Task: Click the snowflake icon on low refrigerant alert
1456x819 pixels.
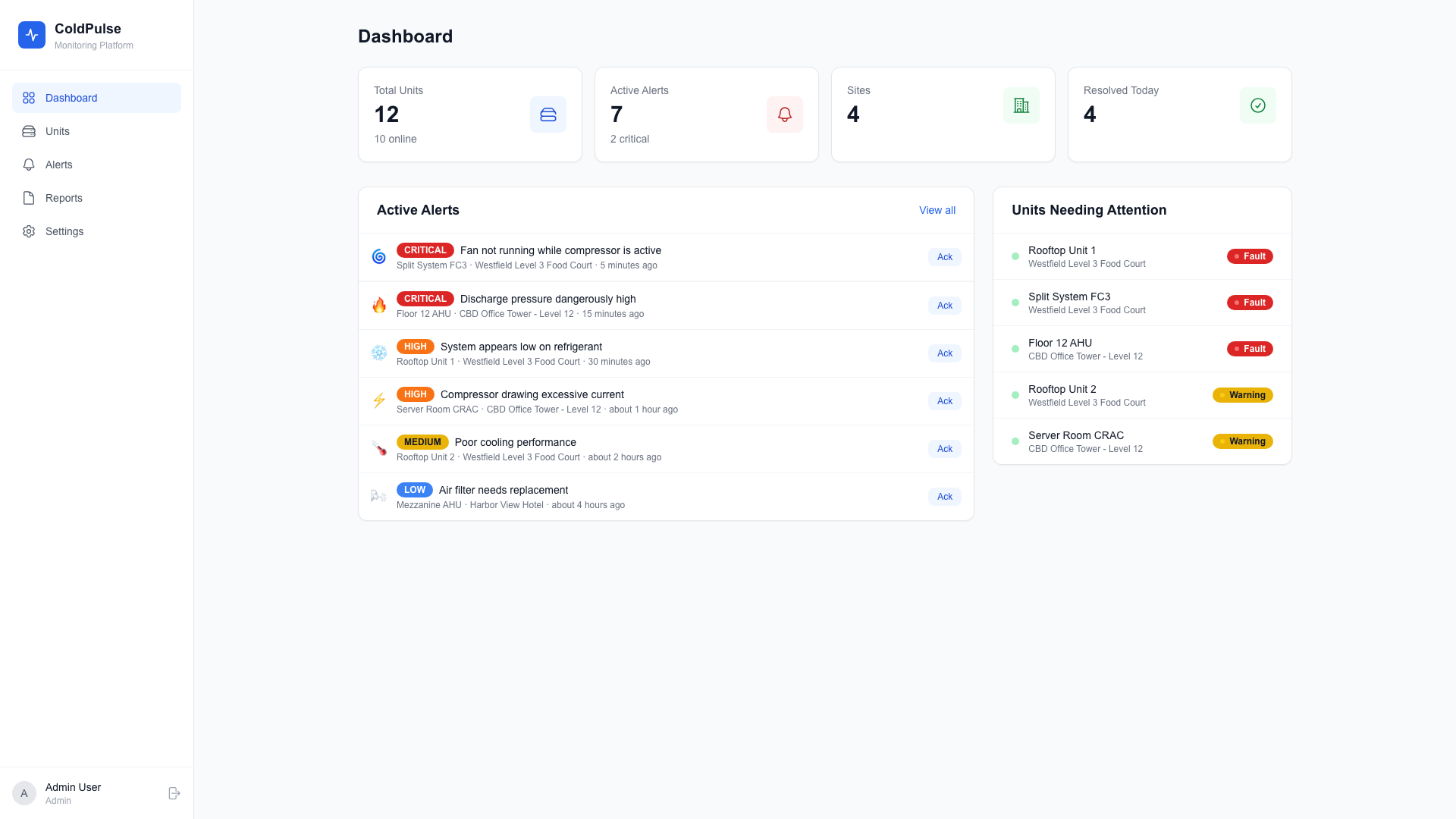Action: (x=379, y=353)
